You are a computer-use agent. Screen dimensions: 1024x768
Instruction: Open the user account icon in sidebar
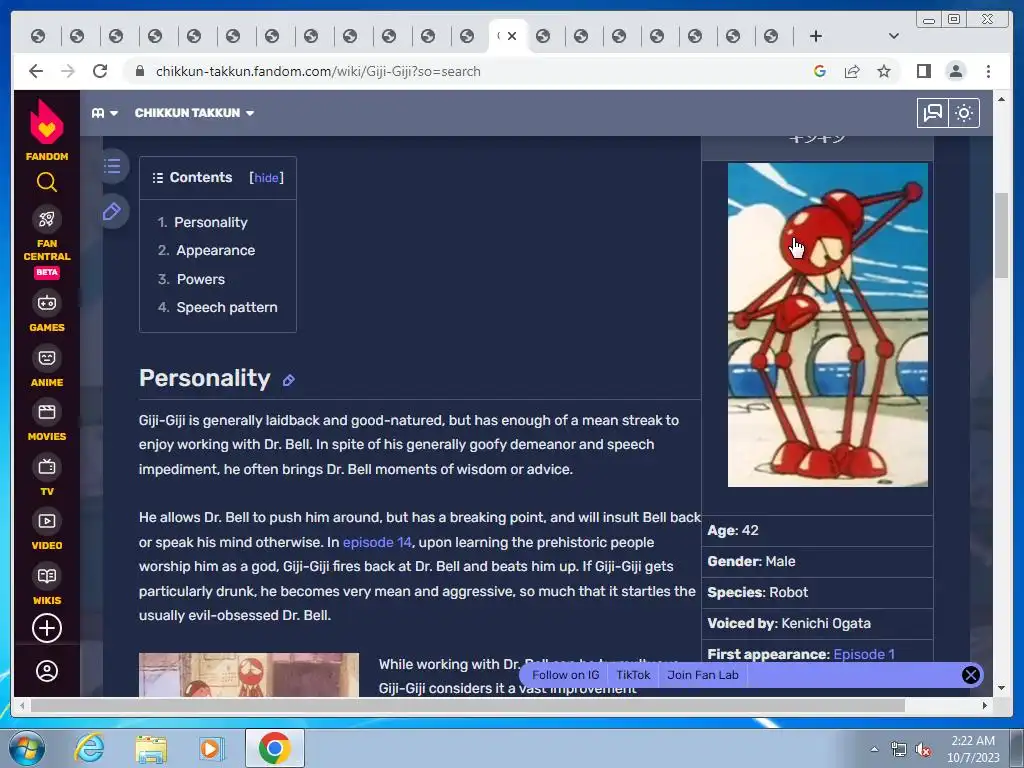pos(46,671)
